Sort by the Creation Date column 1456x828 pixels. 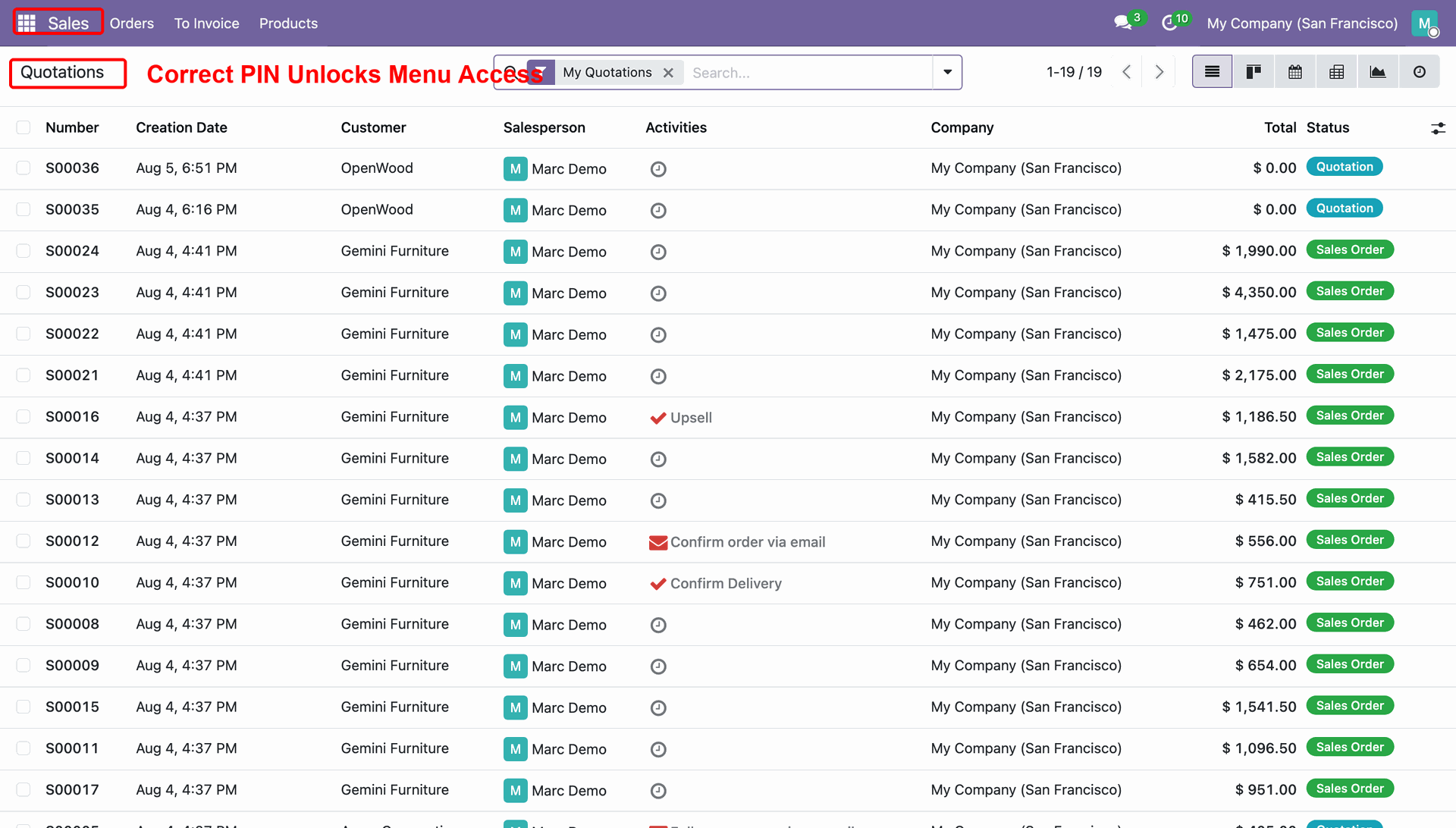(x=181, y=127)
